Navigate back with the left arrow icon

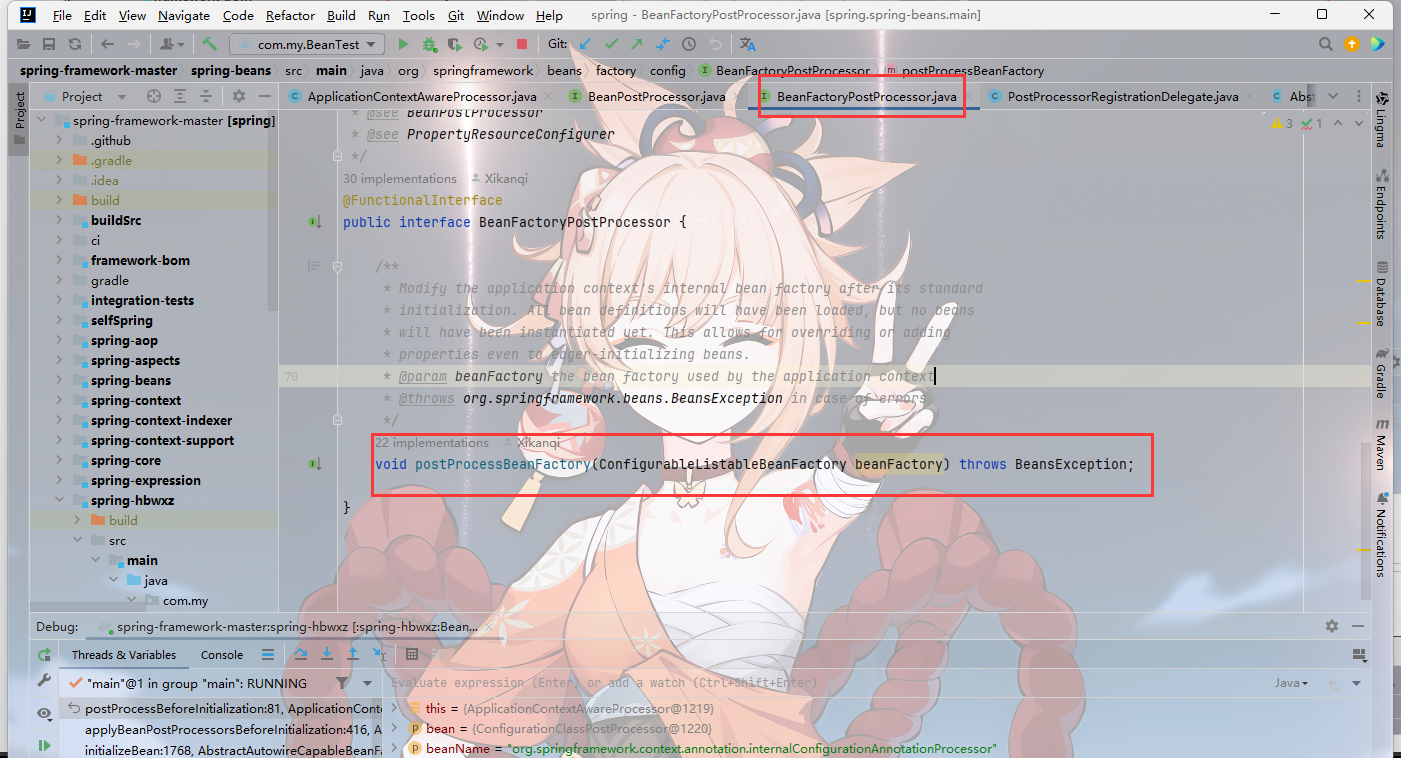click(107, 45)
